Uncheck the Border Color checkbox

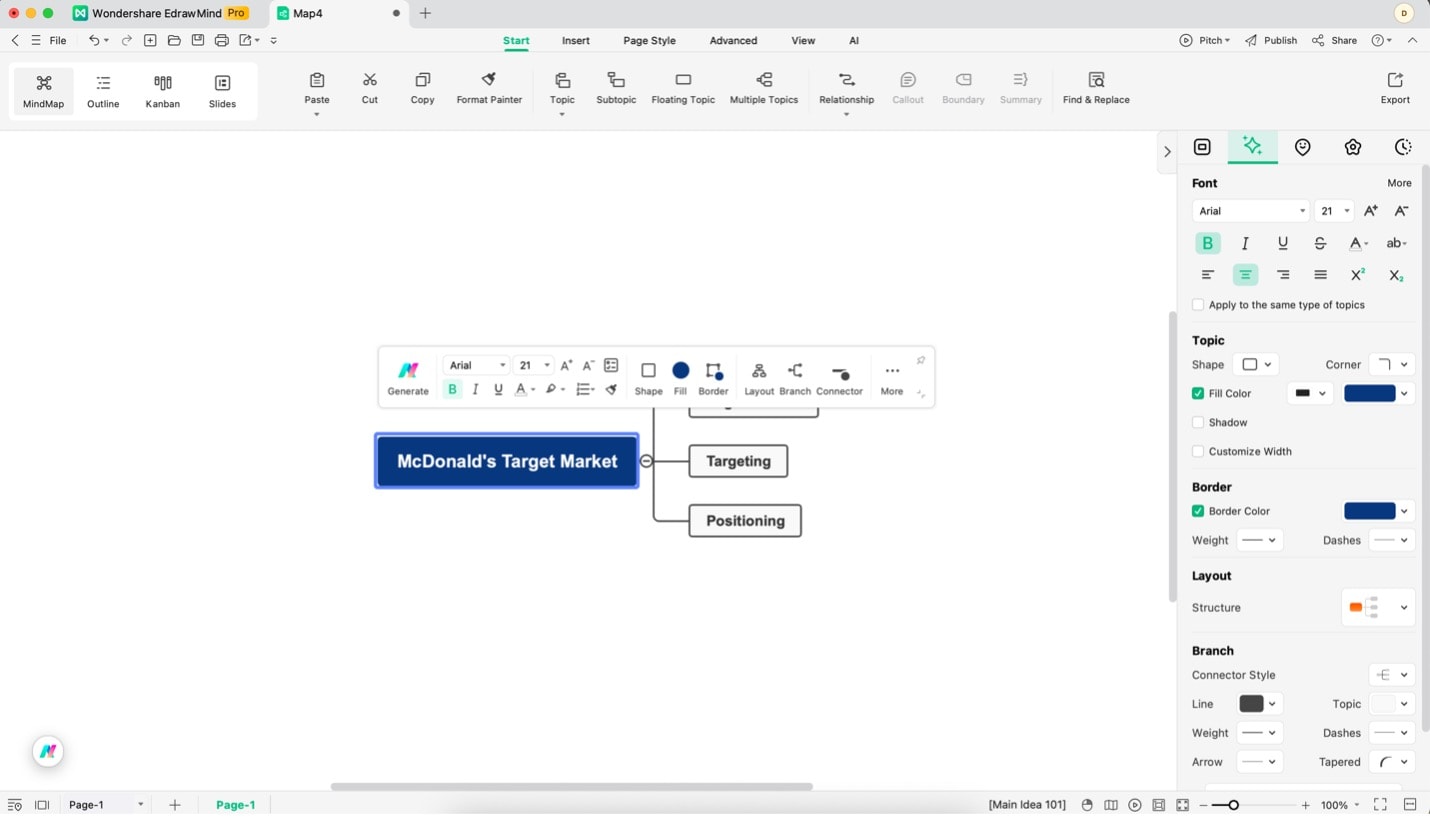[x=1198, y=511]
